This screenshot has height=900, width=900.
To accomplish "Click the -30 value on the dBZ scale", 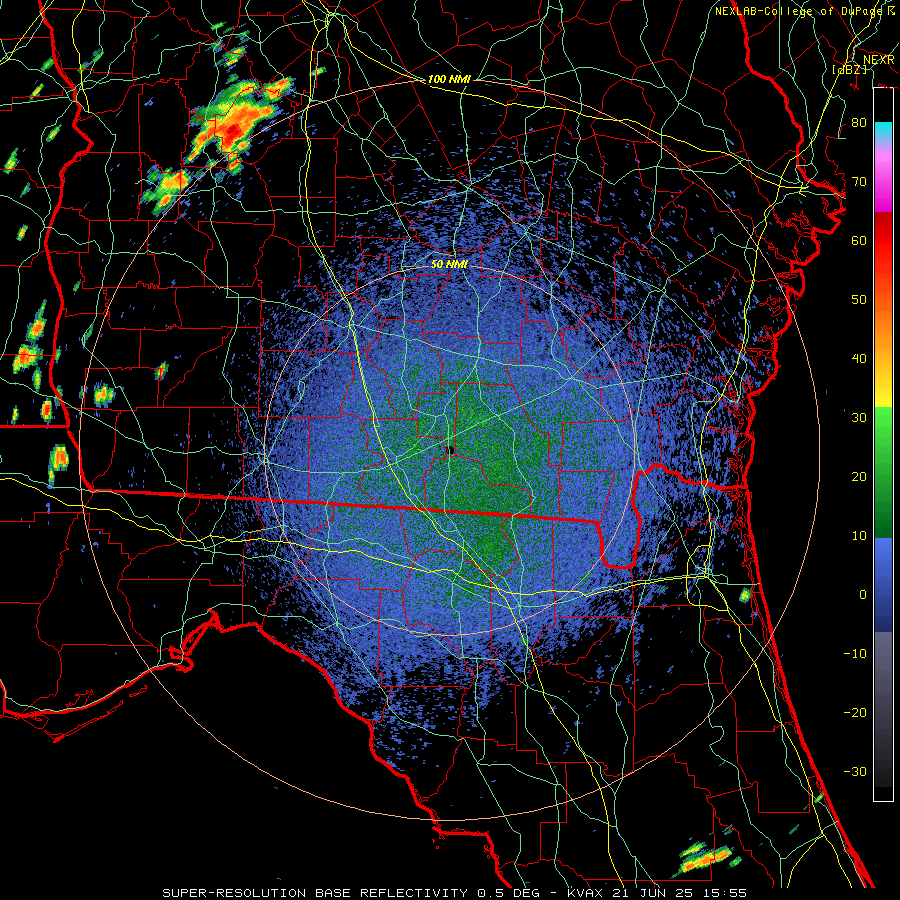I will pos(855,771).
